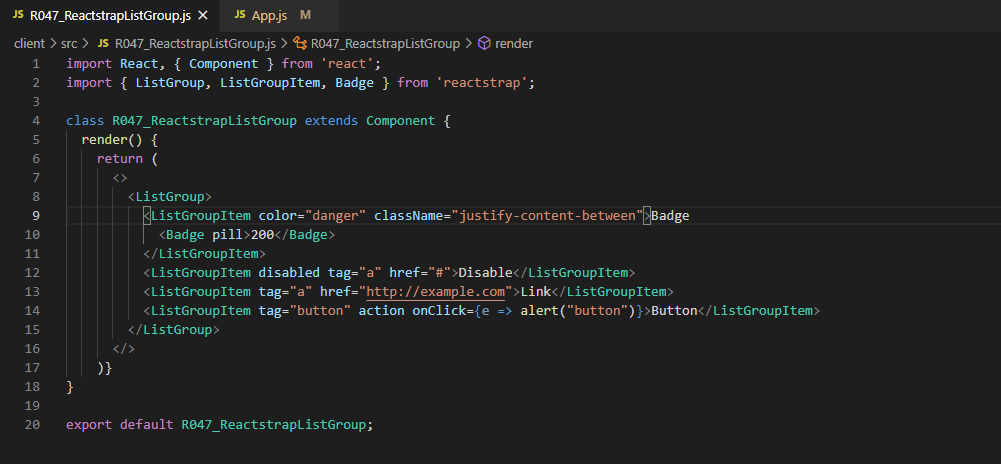
Task: Click the class name R047_ReactstrapListGroup on line 4
Action: 204,121
